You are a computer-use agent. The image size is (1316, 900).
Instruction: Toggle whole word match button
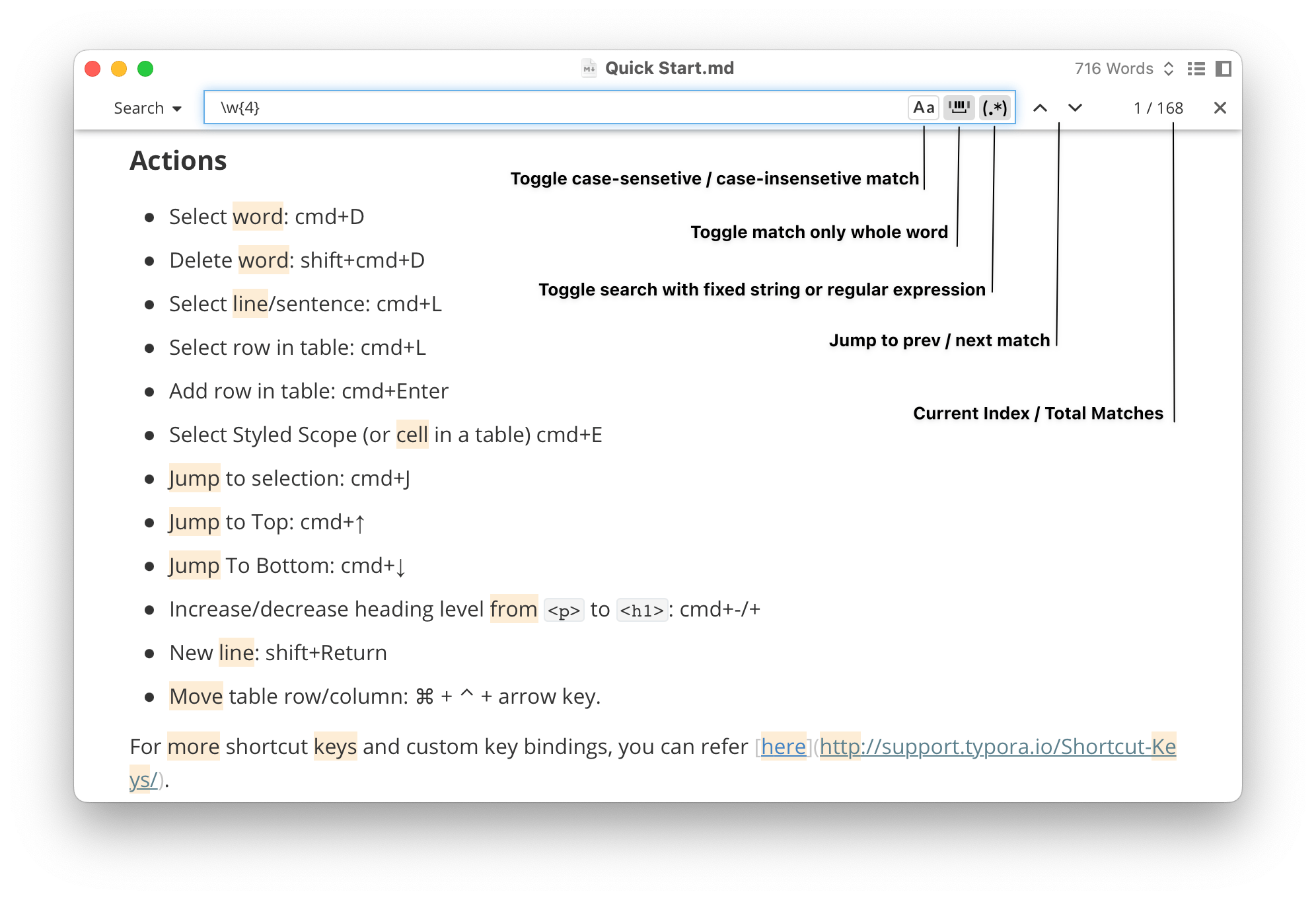[x=959, y=108]
